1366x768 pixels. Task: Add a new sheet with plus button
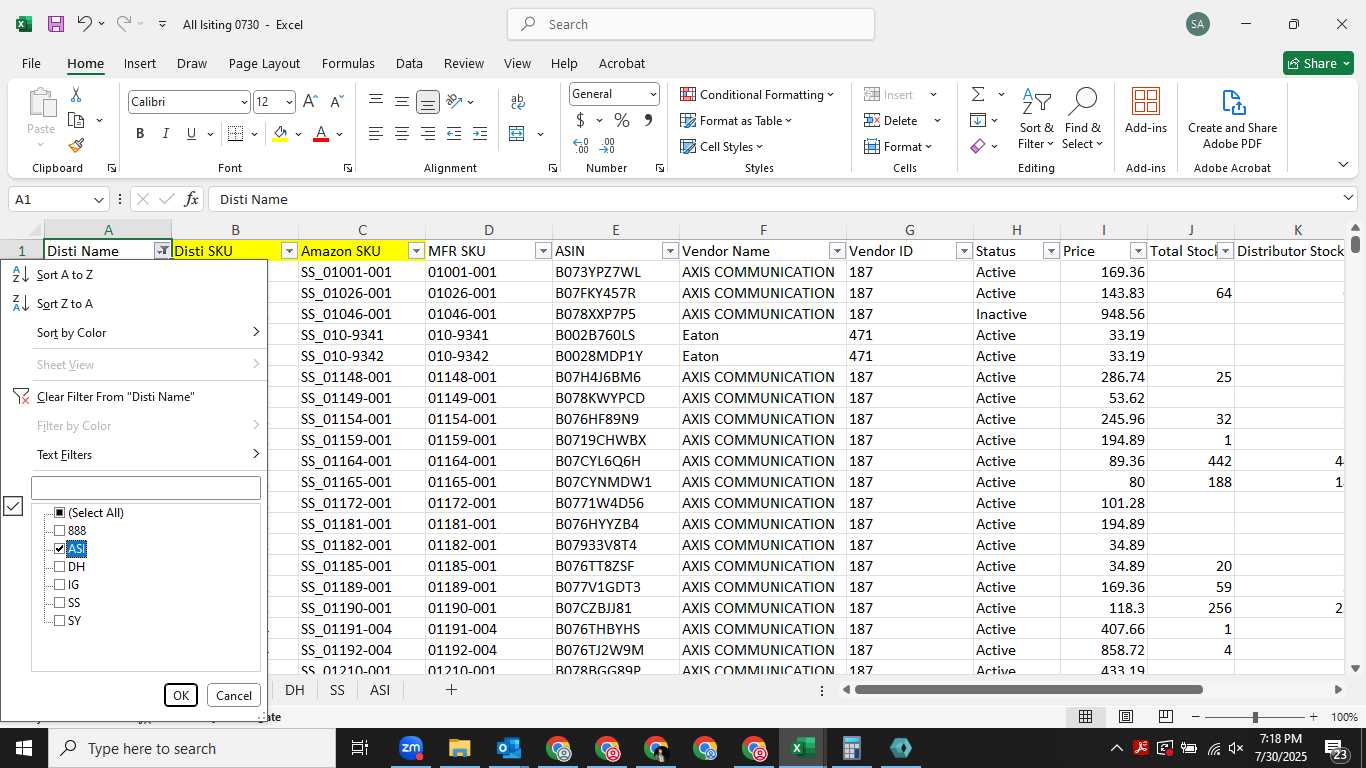pyautogui.click(x=451, y=690)
